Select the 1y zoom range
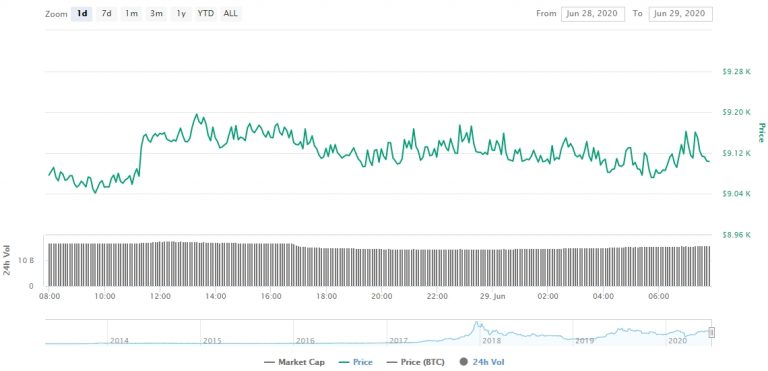The width and height of the screenshot is (768, 371). (181, 14)
